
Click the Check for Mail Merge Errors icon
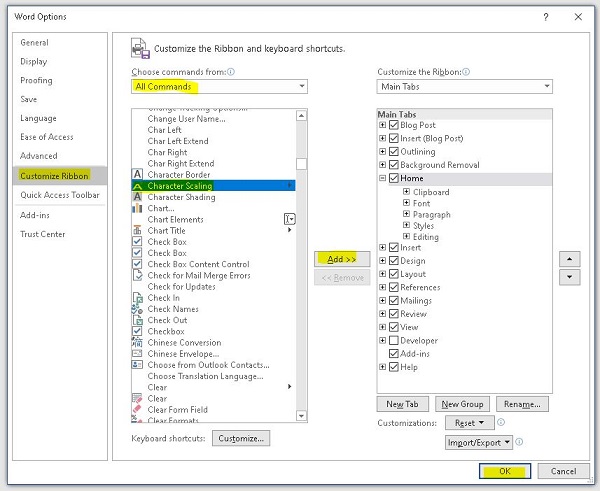[137, 275]
